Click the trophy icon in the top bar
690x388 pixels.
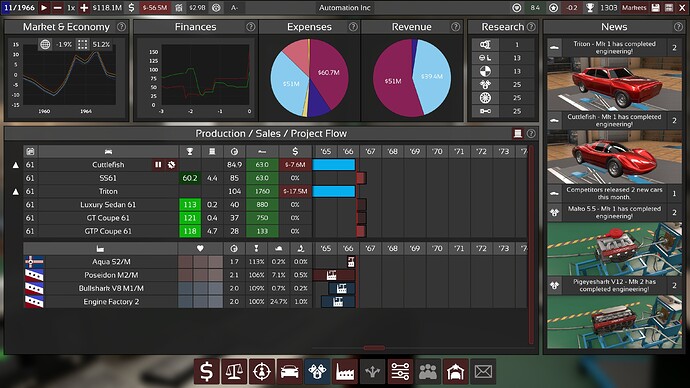tap(590, 7)
